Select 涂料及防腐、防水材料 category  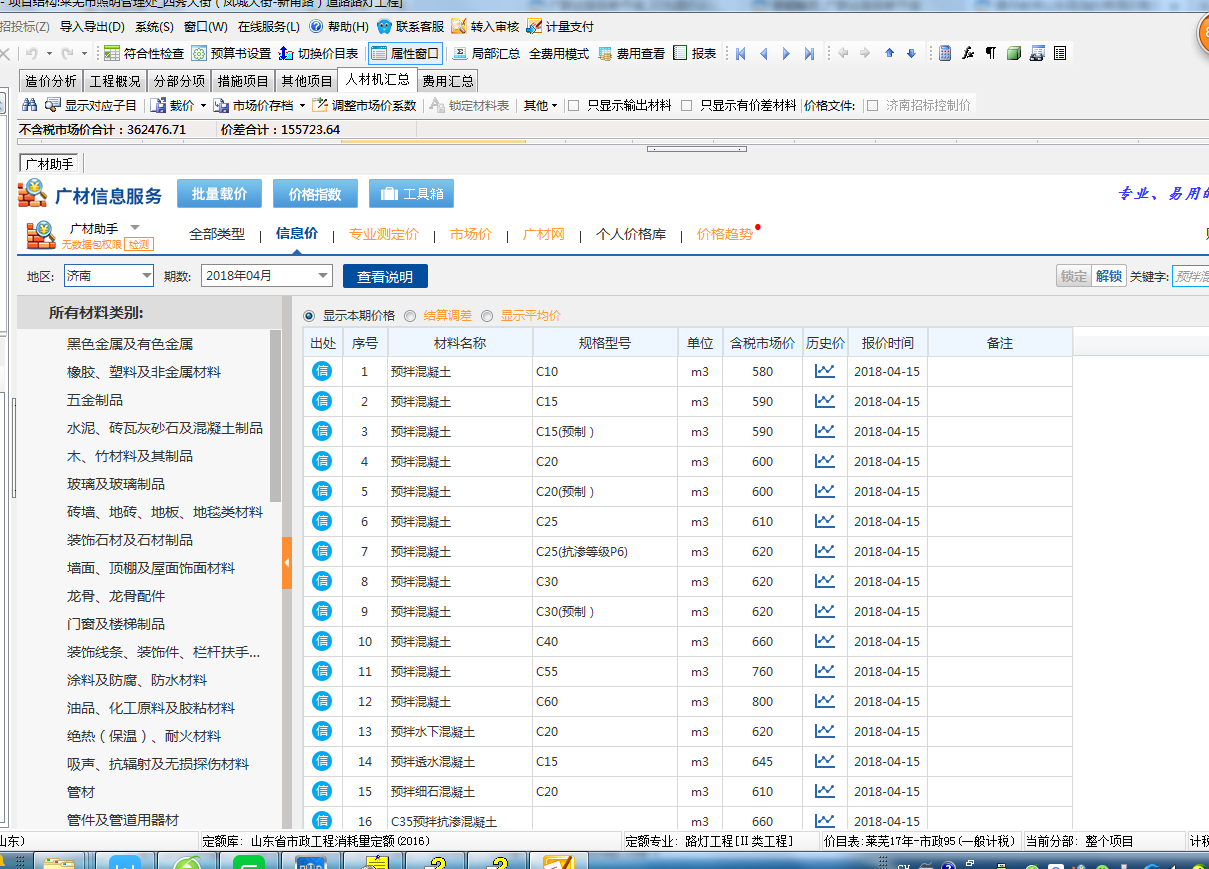pos(137,680)
